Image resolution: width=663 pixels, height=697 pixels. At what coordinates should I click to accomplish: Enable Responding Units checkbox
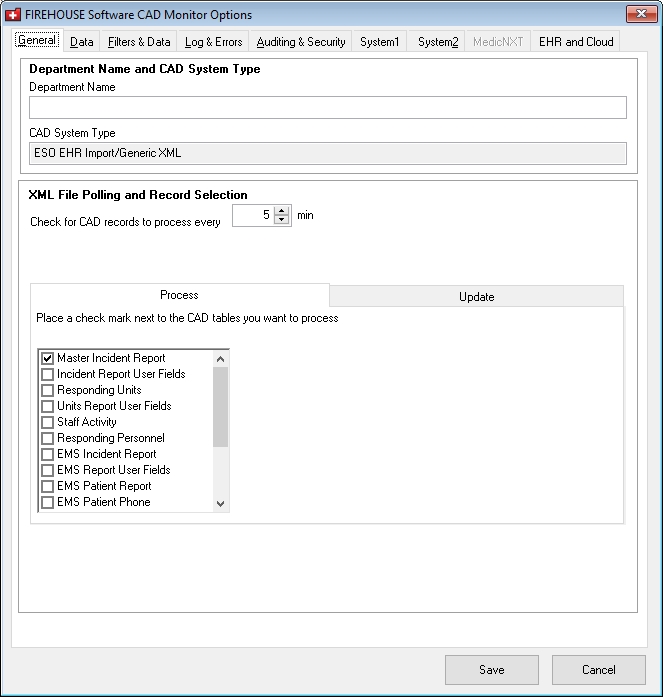[48, 390]
